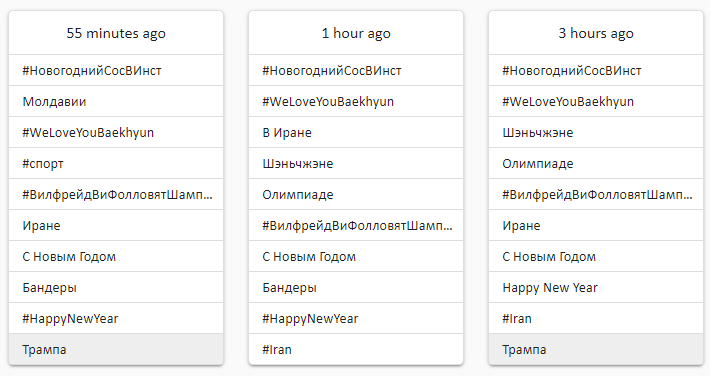Open #ВилфрейдВиФолловятШамп in 3 hours column

[596, 195]
